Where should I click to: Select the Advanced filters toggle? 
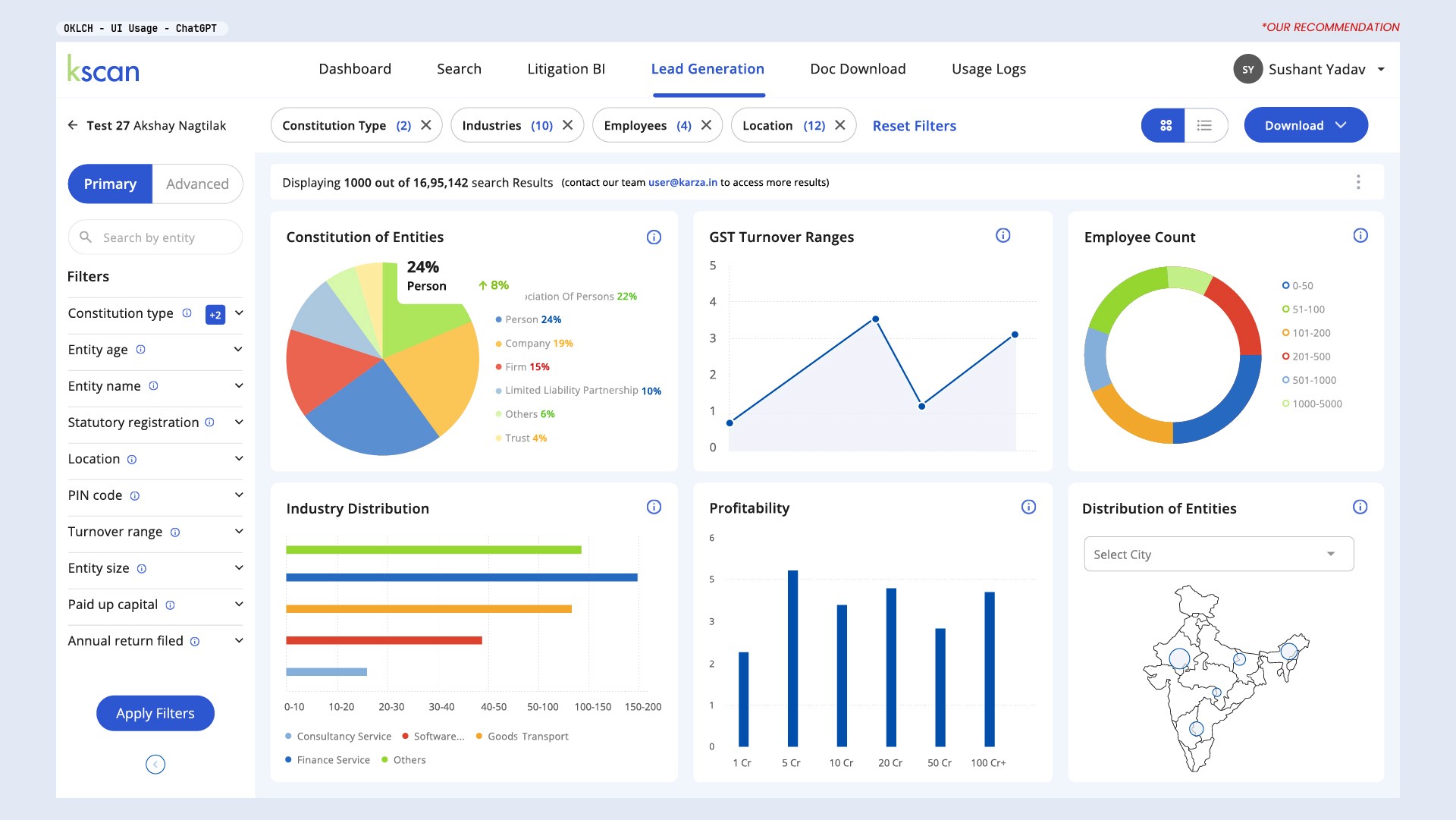(197, 184)
